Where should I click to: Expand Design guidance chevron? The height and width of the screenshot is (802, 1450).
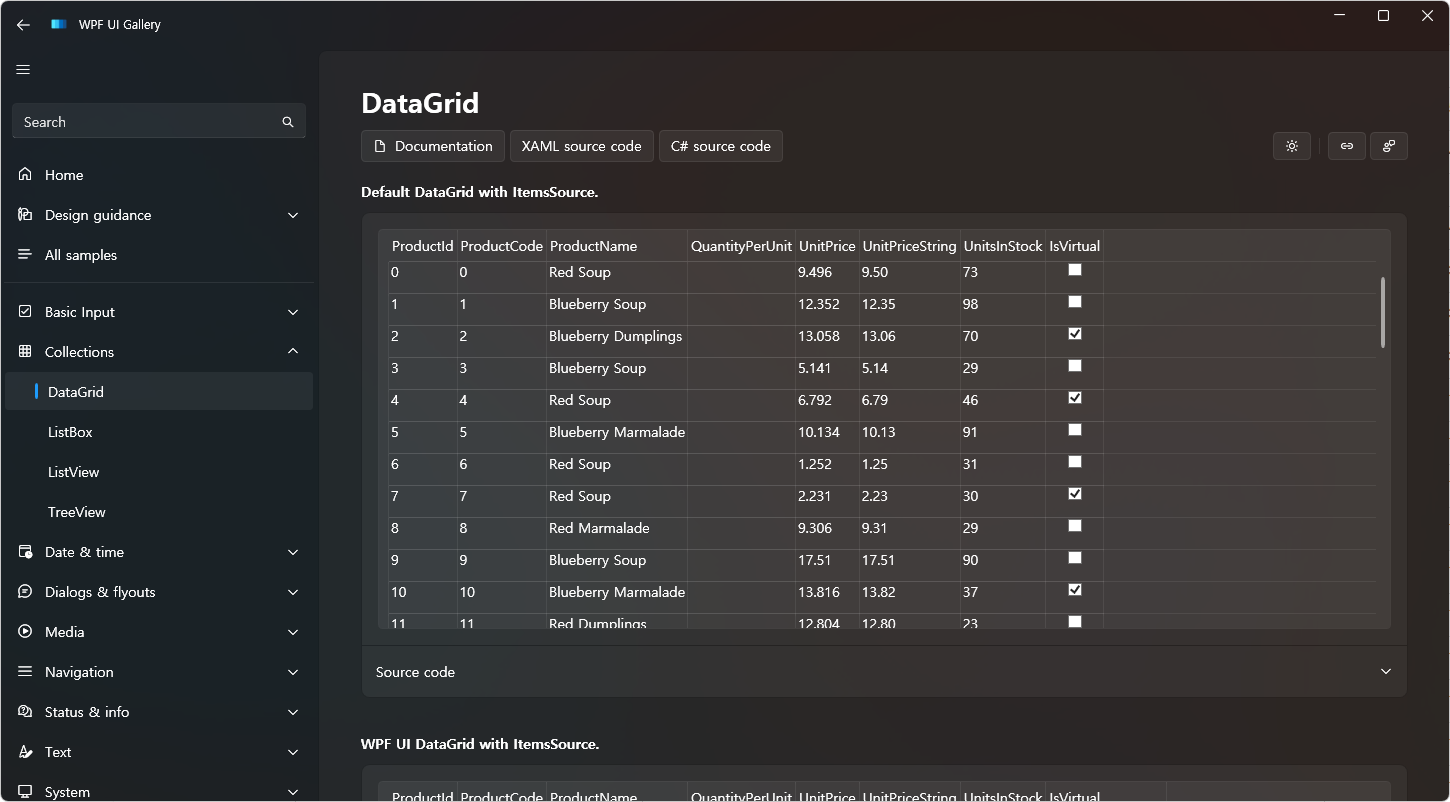293,215
